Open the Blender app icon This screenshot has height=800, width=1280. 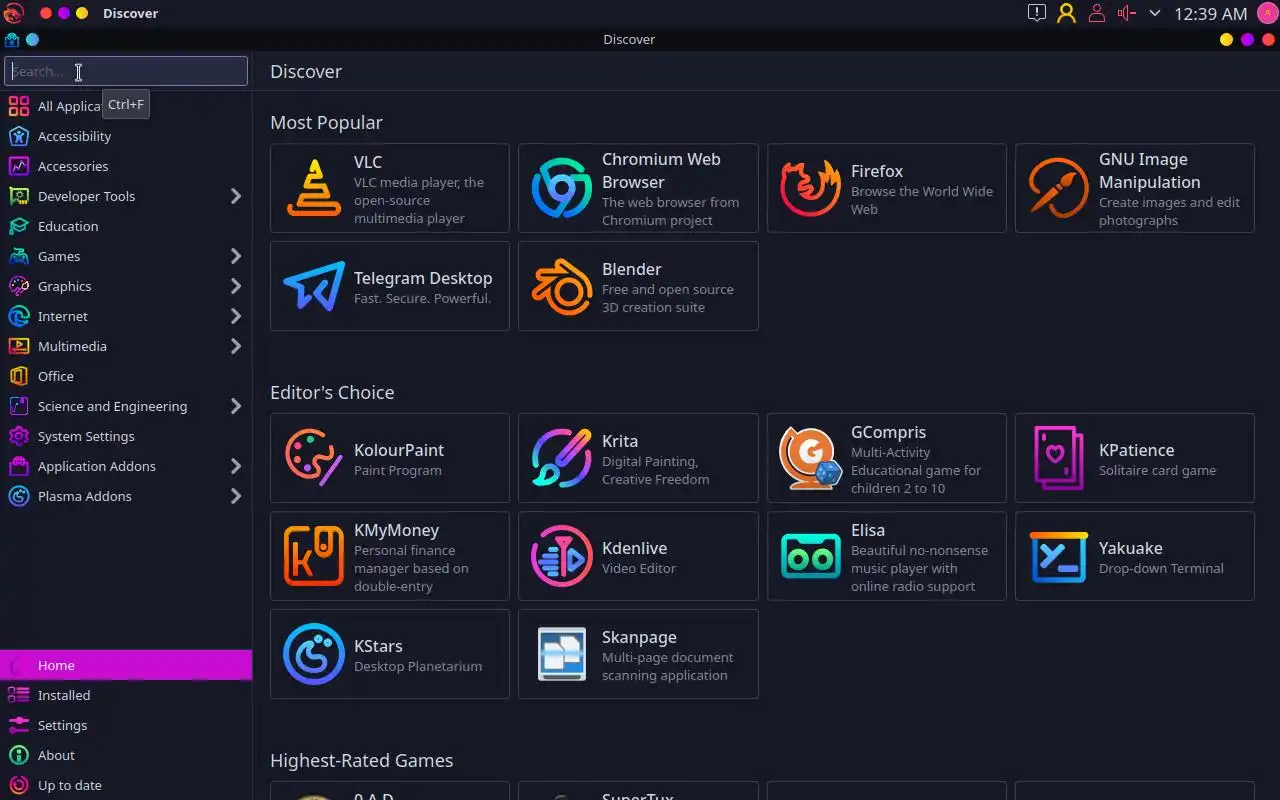coord(562,286)
